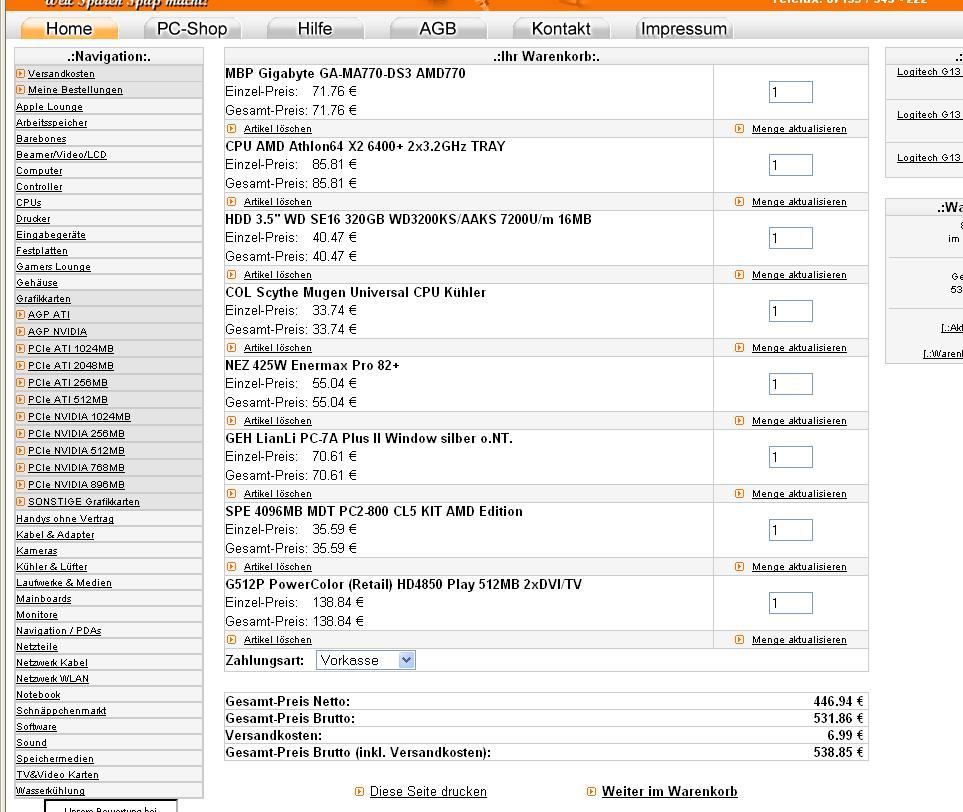The height and width of the screenshot is (812, 963).
Task: Open the Hilfe tab
Action: pyautogui.click(x=314, y=29)
